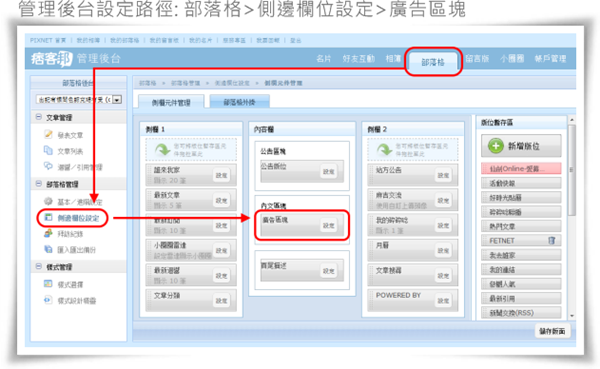This screenshot has height=369, width=600.
Task: Open the 文章列表 page
Action: point(70,151)
